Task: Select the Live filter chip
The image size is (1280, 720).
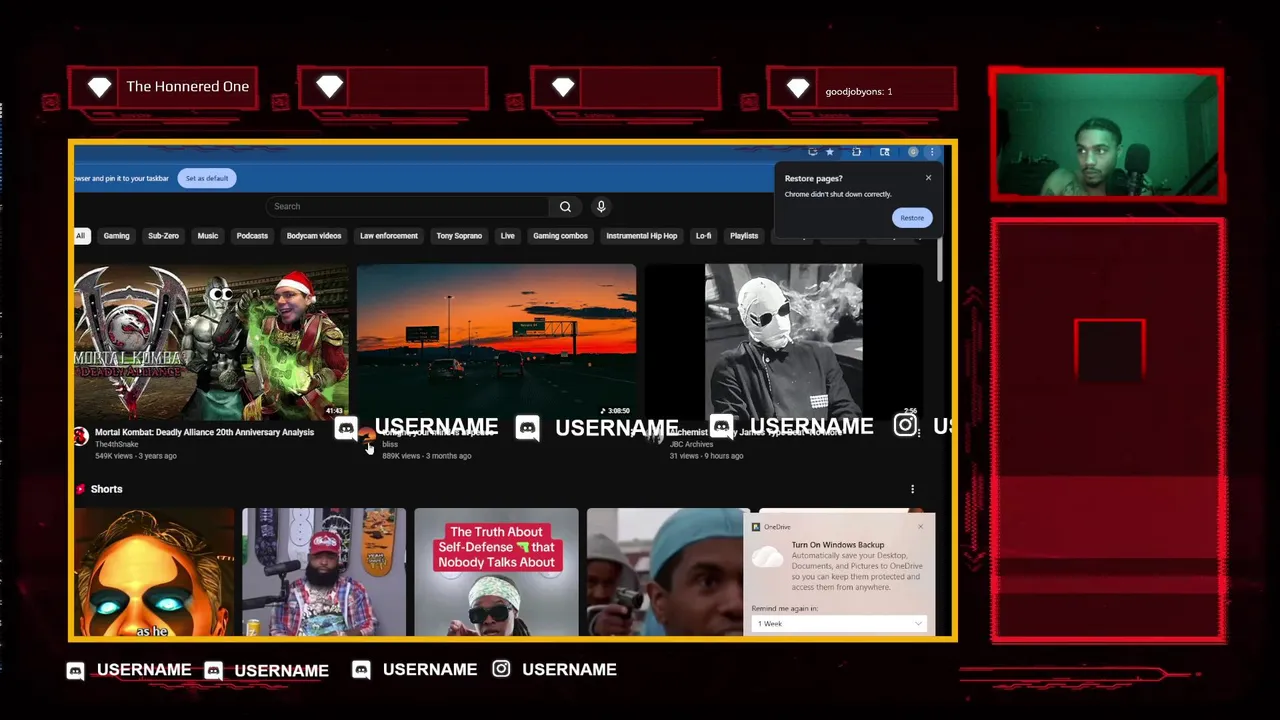Action: [508, 236]
